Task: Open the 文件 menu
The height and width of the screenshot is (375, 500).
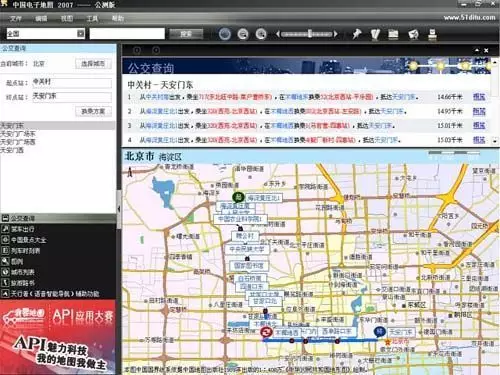Action: pos(16,19)
